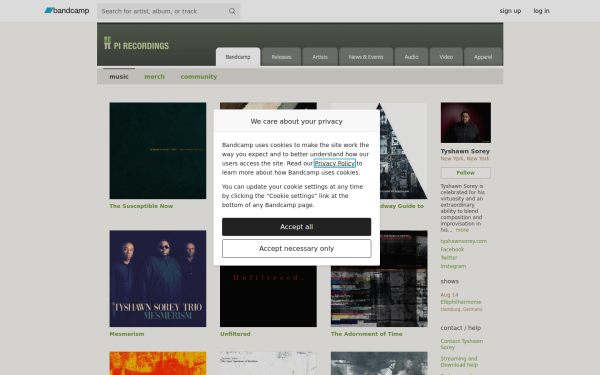Click Accept necessary only button

297,248
